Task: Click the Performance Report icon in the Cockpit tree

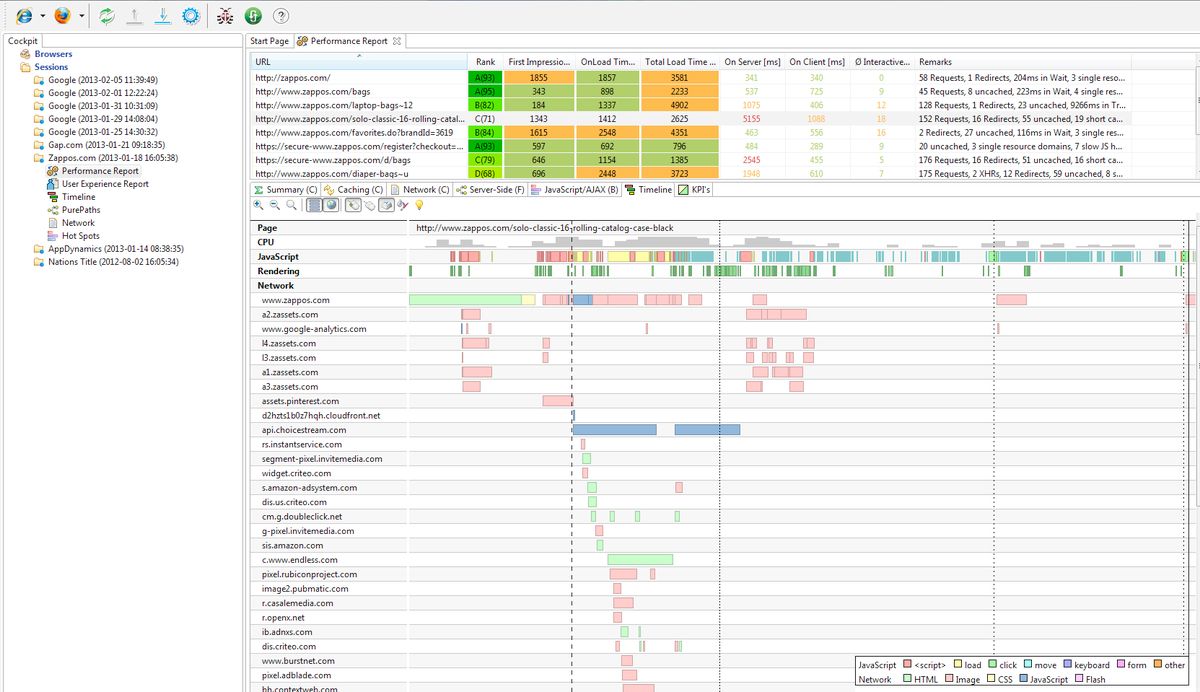Action: [53, 171]
